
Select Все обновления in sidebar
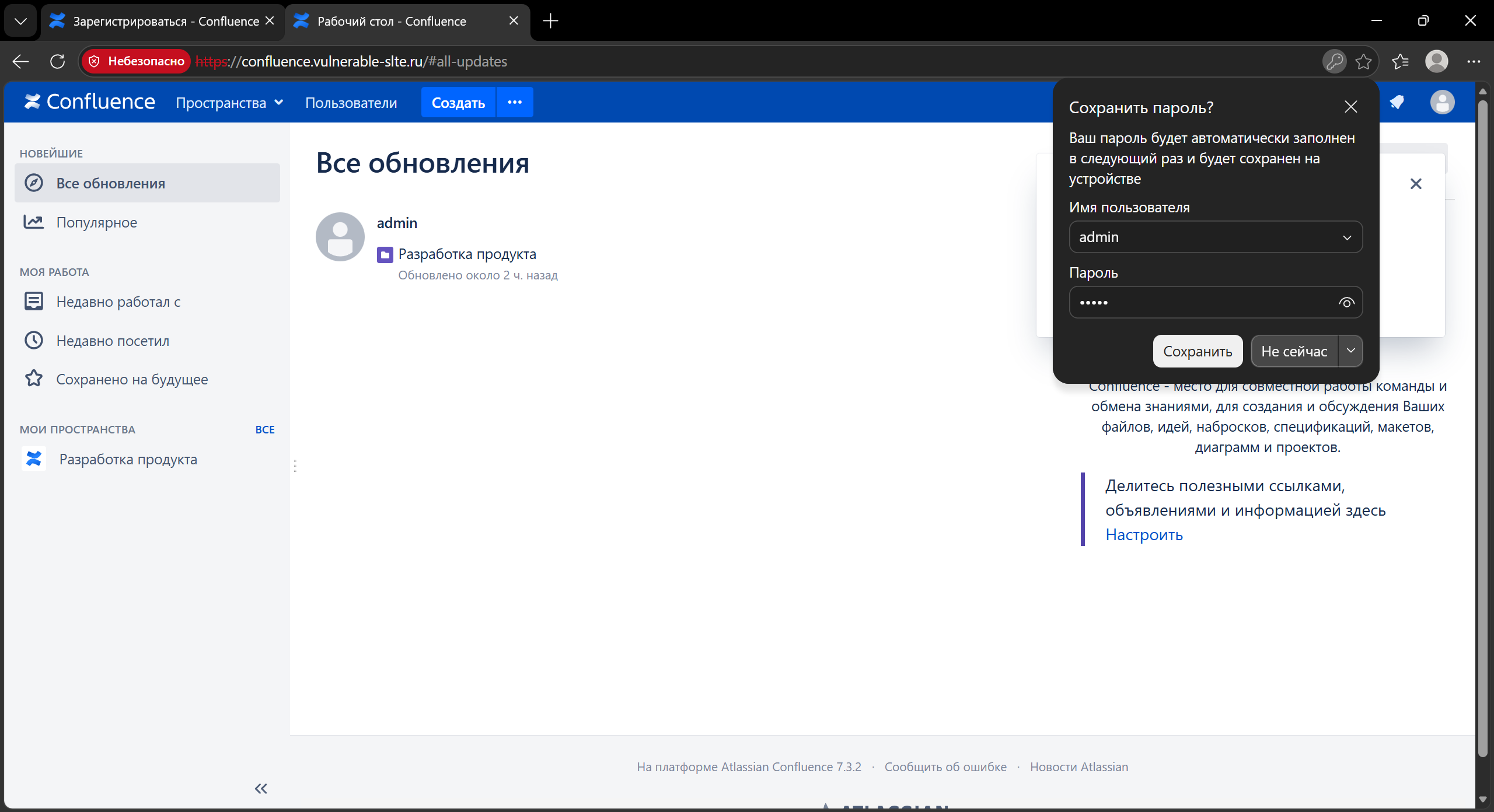[x=147, y=183]
